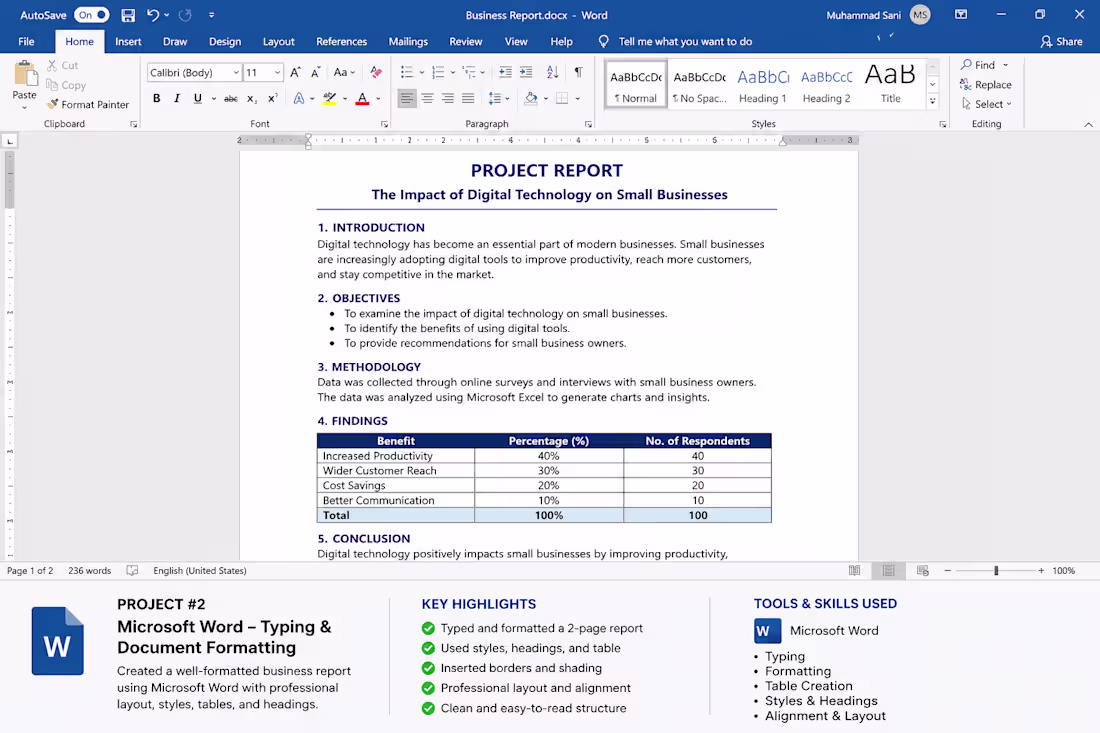The height and width of the screenshot is (733, 1100).
Task: Collapse the ribbon
Action: click(x=1088, y=124)
